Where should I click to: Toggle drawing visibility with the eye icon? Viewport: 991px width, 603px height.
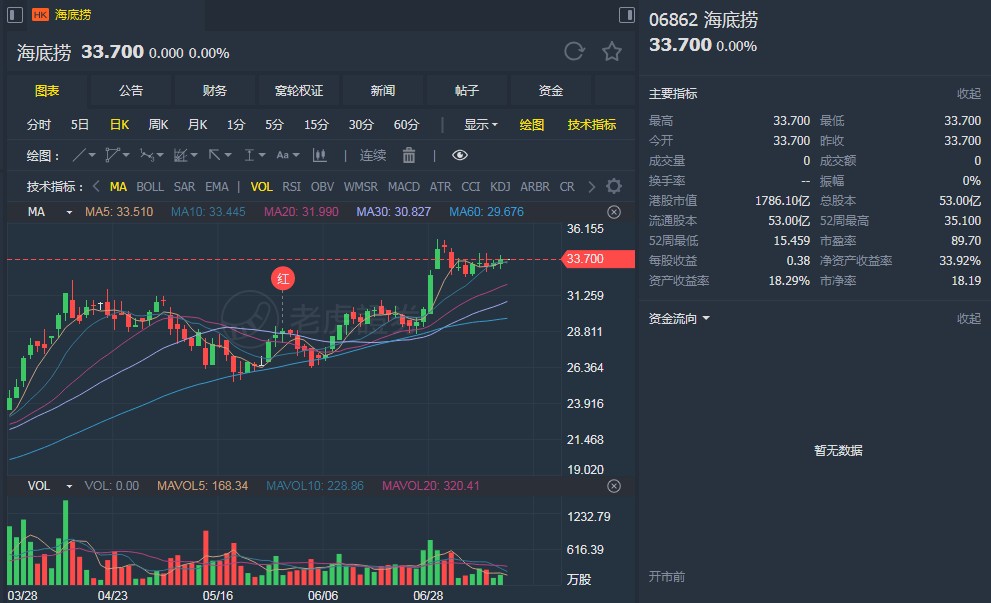pyautogui.click(x=459, y=155)
